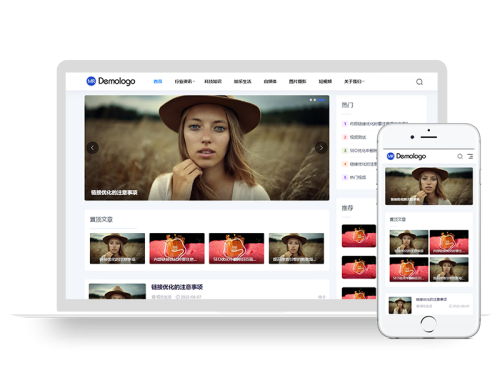Image resolution: width=500 pixels, height=376 pixels.
Task: Open first pinned article thumbnail with woman
Action: (x=117, y=248)
